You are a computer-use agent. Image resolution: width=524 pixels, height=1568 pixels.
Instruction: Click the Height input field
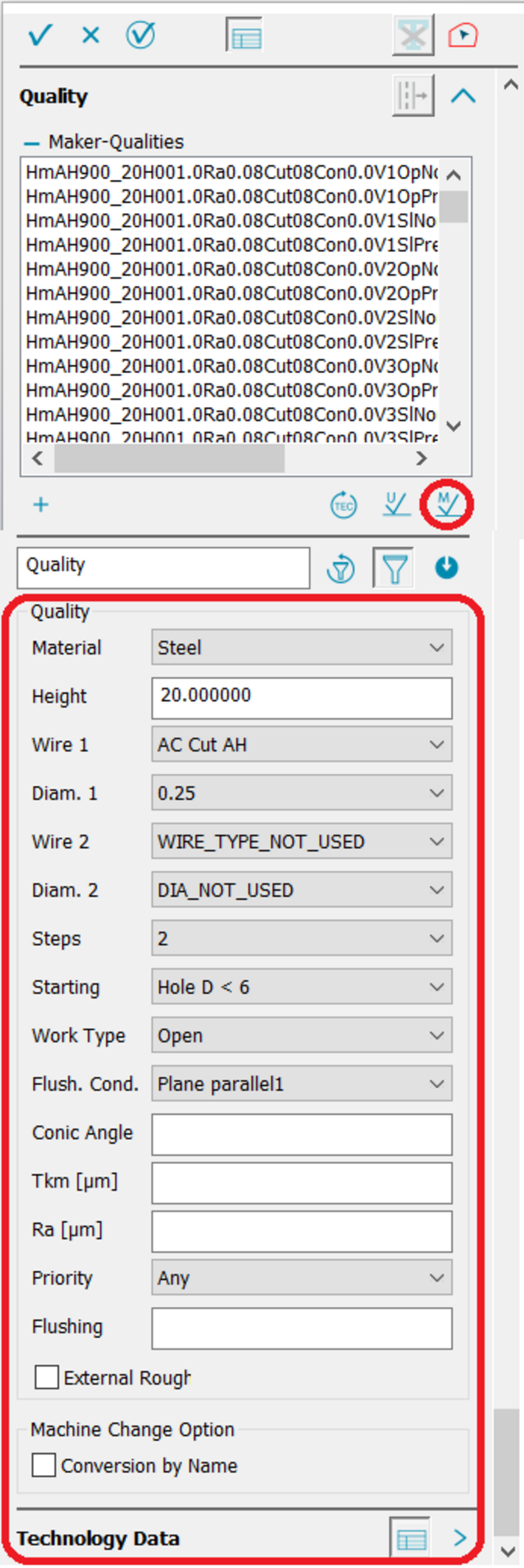[x=301, y=697]
